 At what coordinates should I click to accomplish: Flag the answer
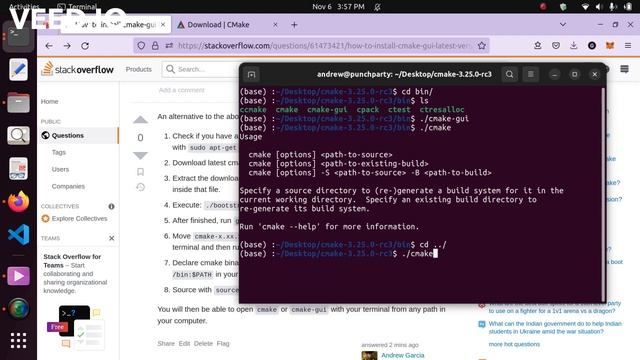coord(223,343)
